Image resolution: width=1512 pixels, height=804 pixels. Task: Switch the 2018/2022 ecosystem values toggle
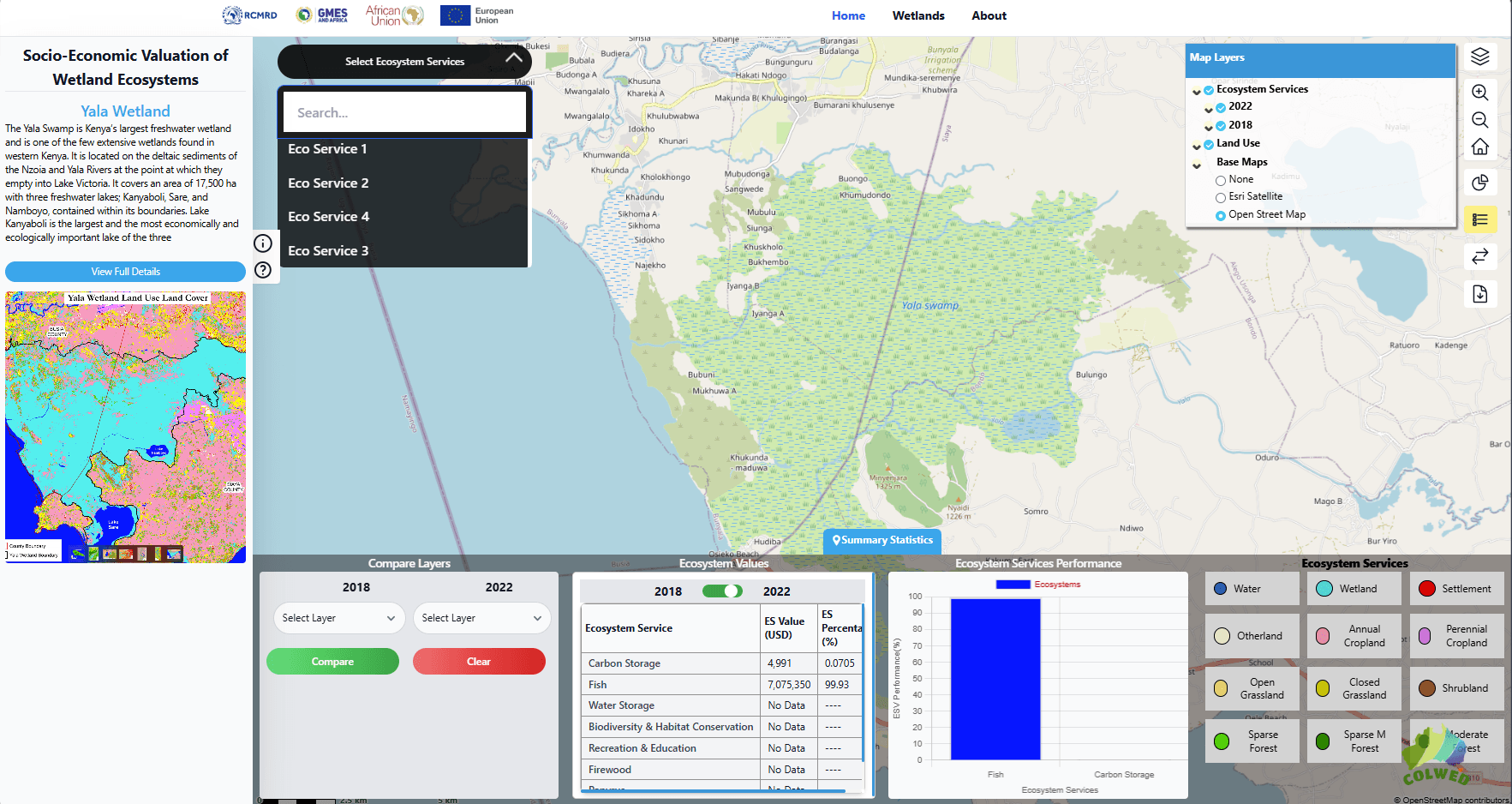(722, 591)
